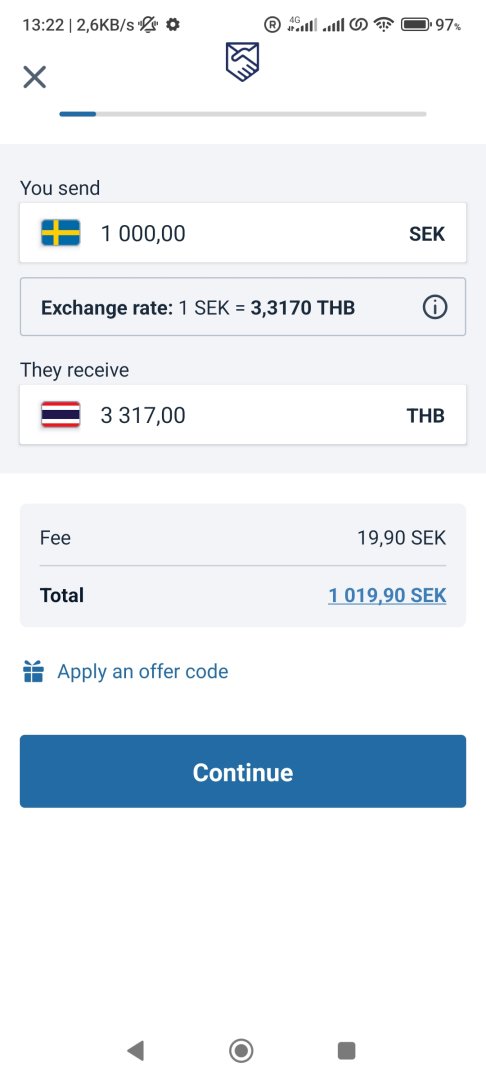Image resolution: width=486 pixels, height=1080 pixels.
Task: Edit the They receive amount field
Action: 243,415
